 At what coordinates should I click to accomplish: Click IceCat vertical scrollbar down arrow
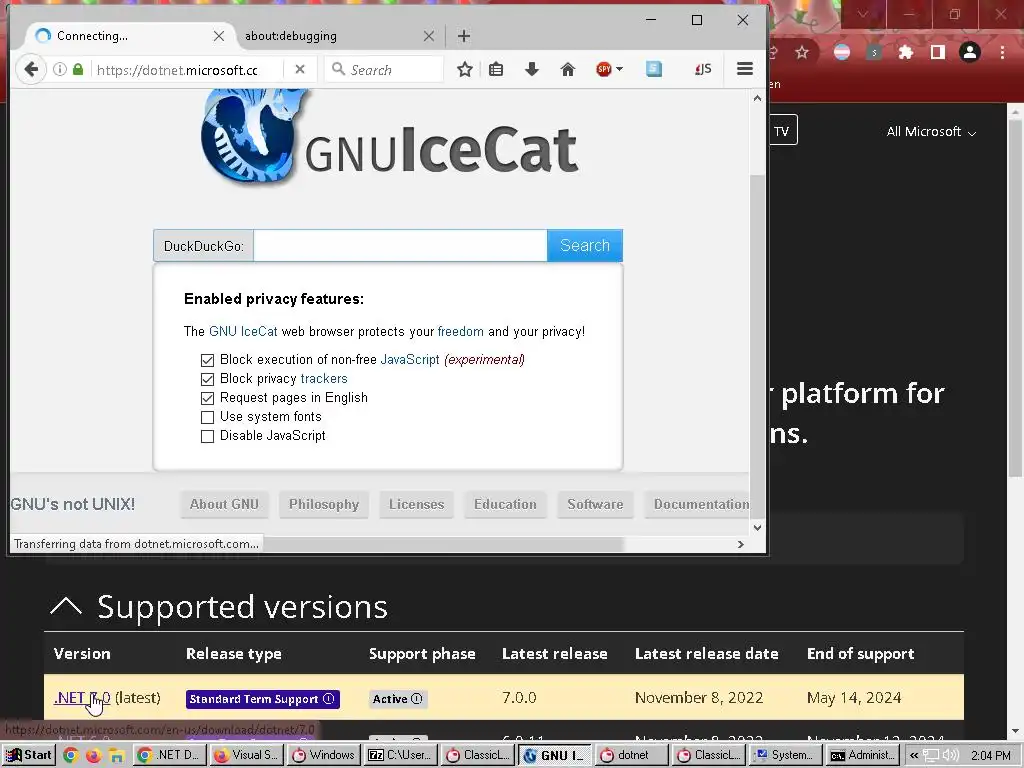coord(757,528)
